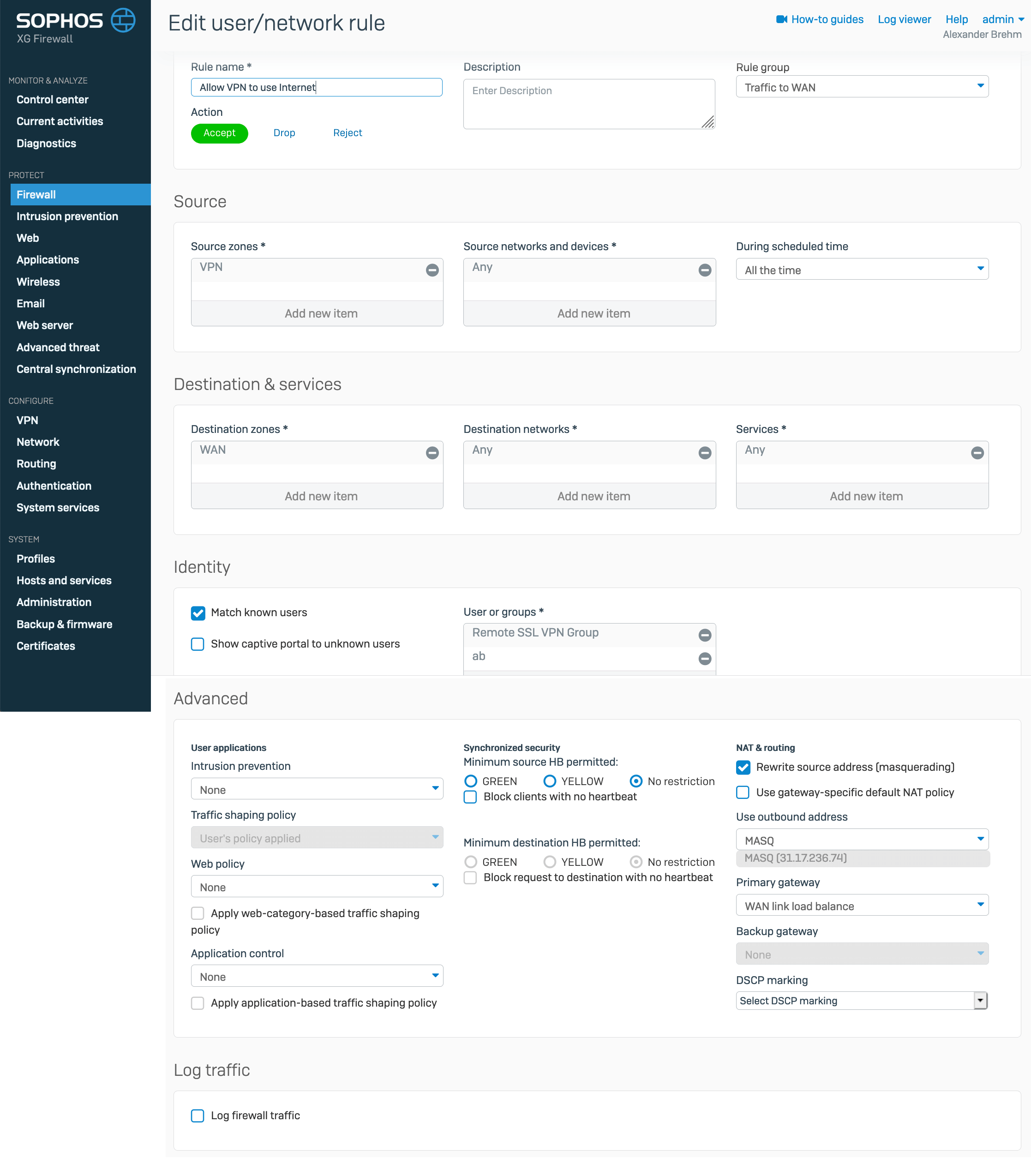The image size is (1031, 1176).
Task: Click the Sophos globe logo
Action: [123, 21]
